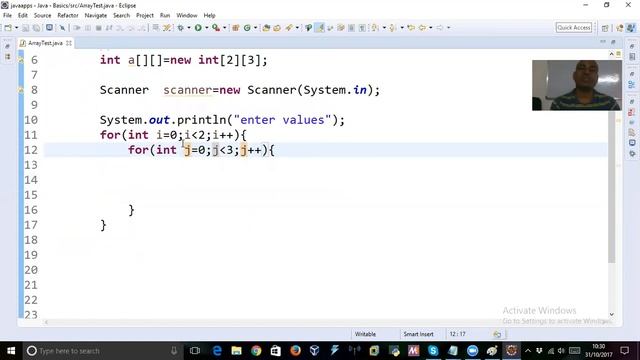Open Skype from taskbar
The width and height of the screenshot is (640, 360).
tap(433, 351)
